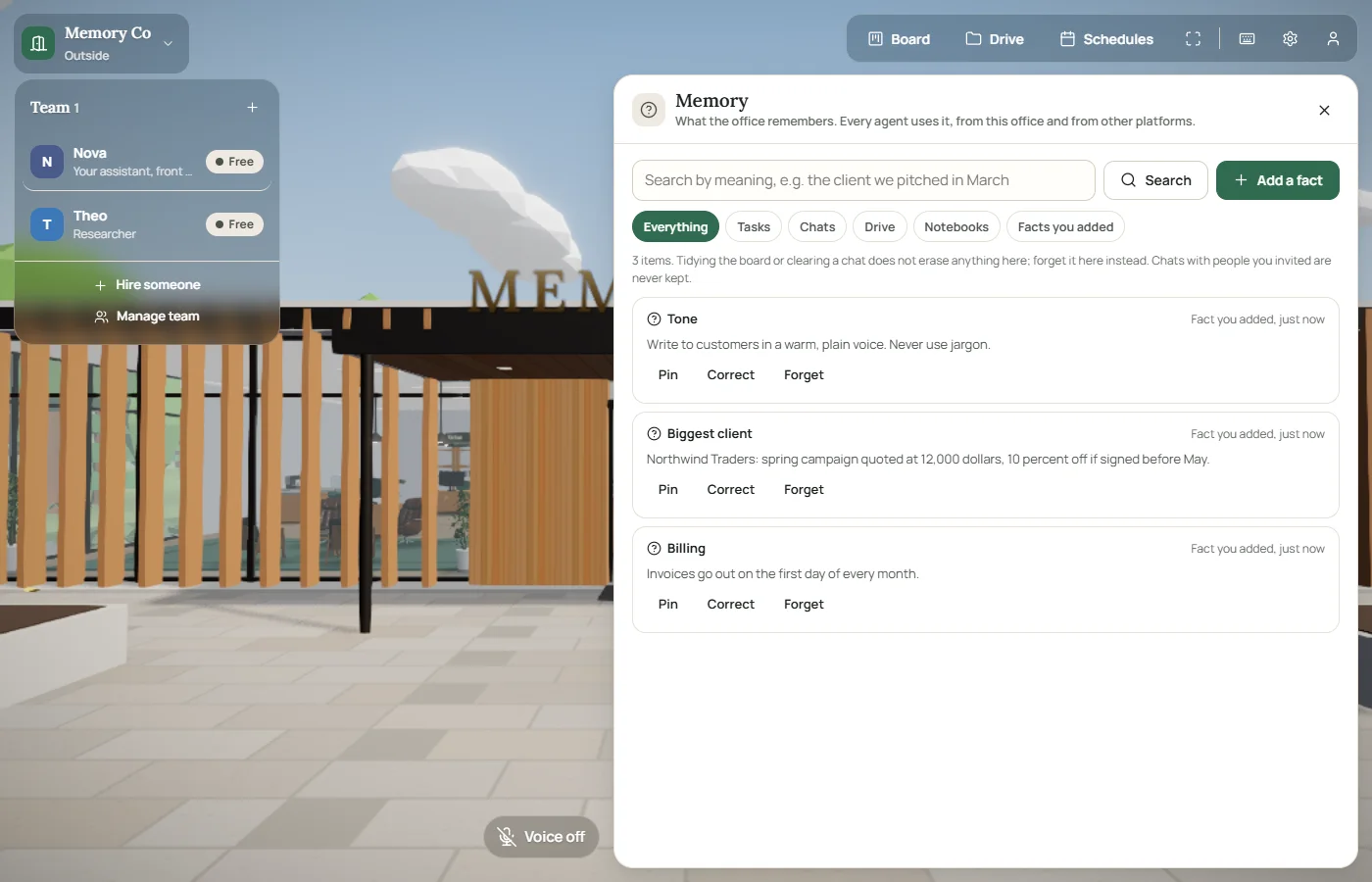Open Schedules
This screenshot has width=1372, height=882.
tap(1106, 39)
